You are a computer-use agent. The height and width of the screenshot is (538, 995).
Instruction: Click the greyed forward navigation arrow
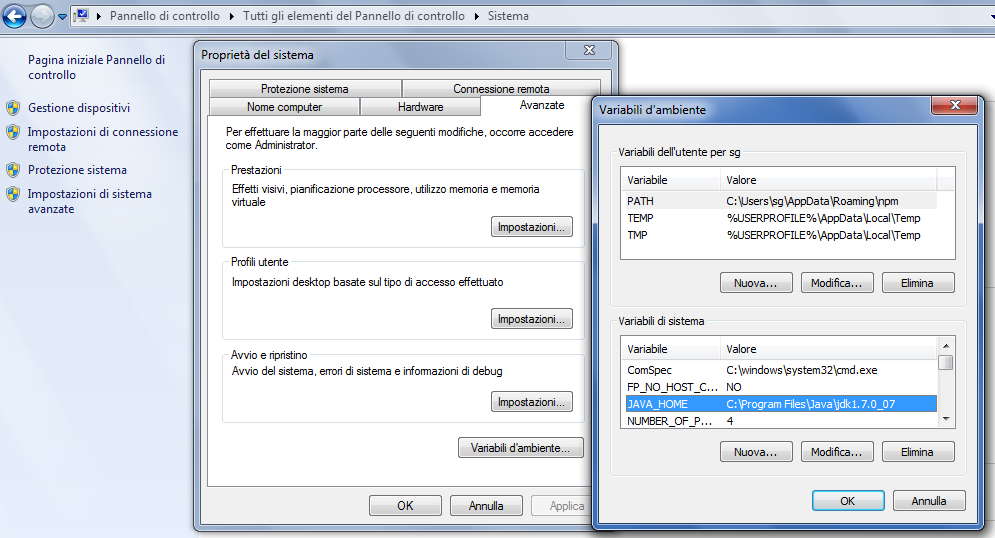coord(43,16)
